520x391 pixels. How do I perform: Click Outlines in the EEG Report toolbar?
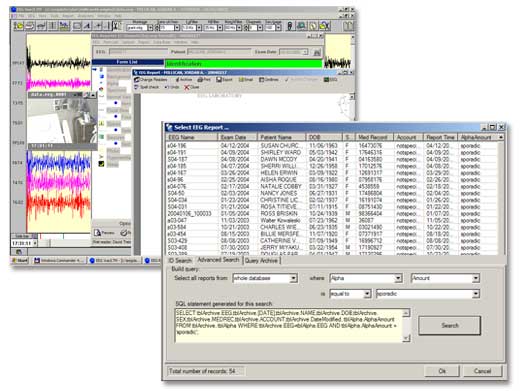pyautogui.click(x=269, y=80)
